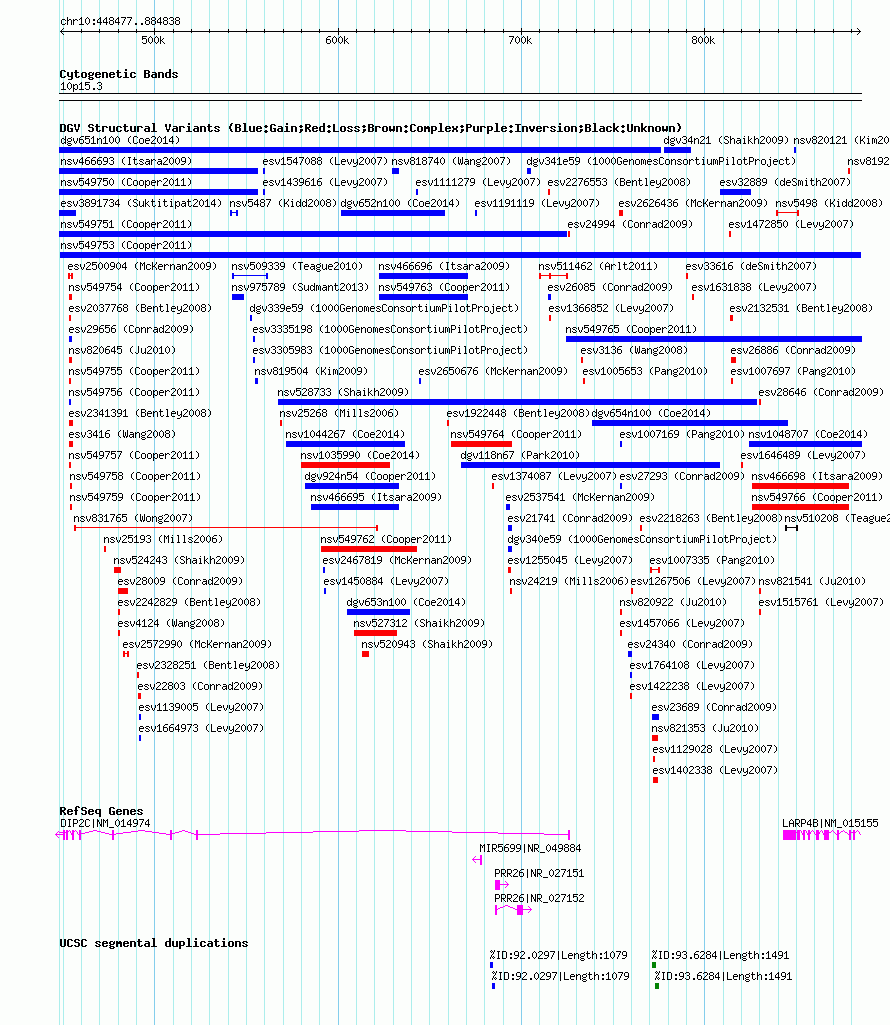Click the 600k ruler position
This screenshot has width=890, height=1025.
[x=337, y=41]
